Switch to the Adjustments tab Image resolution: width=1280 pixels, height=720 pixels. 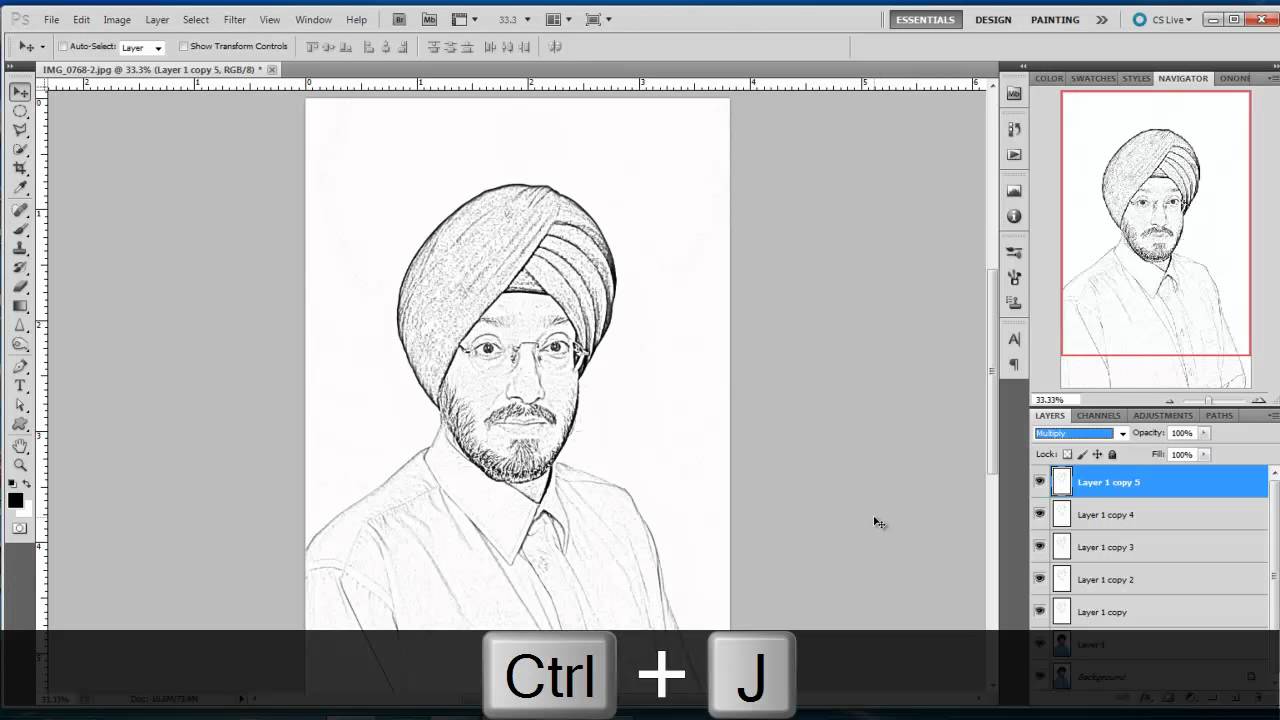1163,415
